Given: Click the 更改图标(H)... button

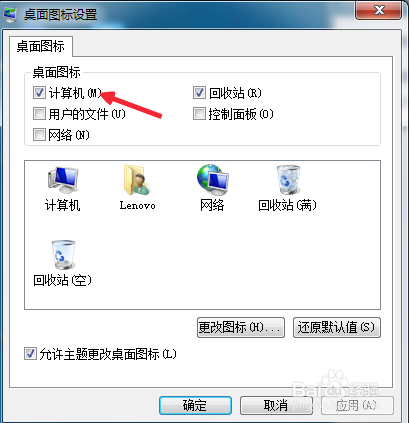Looking at the screenshot, I should (241, 327).
